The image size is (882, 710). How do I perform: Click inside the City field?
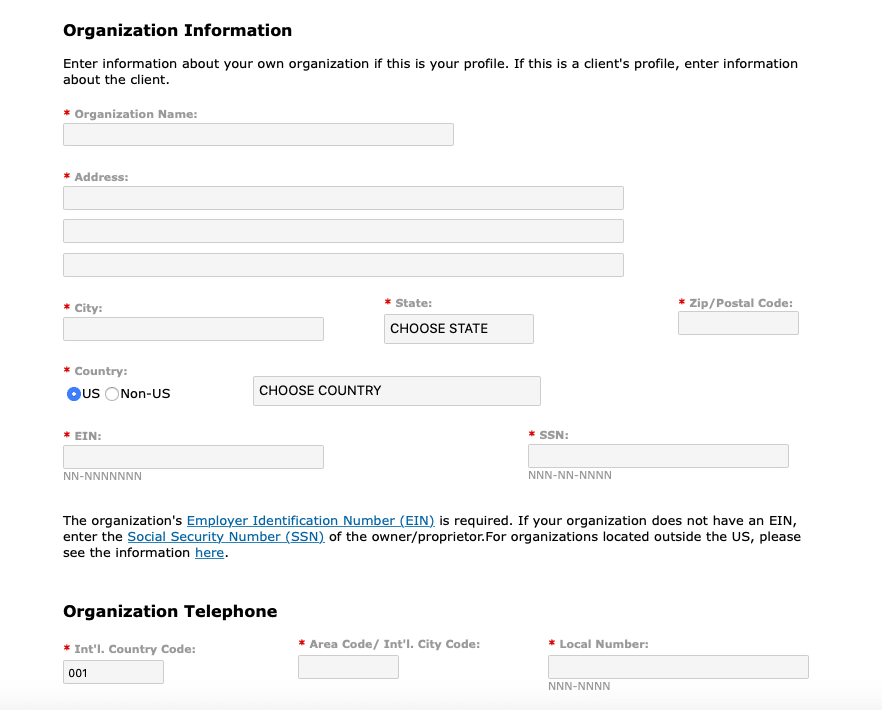[x=193, y=328]
